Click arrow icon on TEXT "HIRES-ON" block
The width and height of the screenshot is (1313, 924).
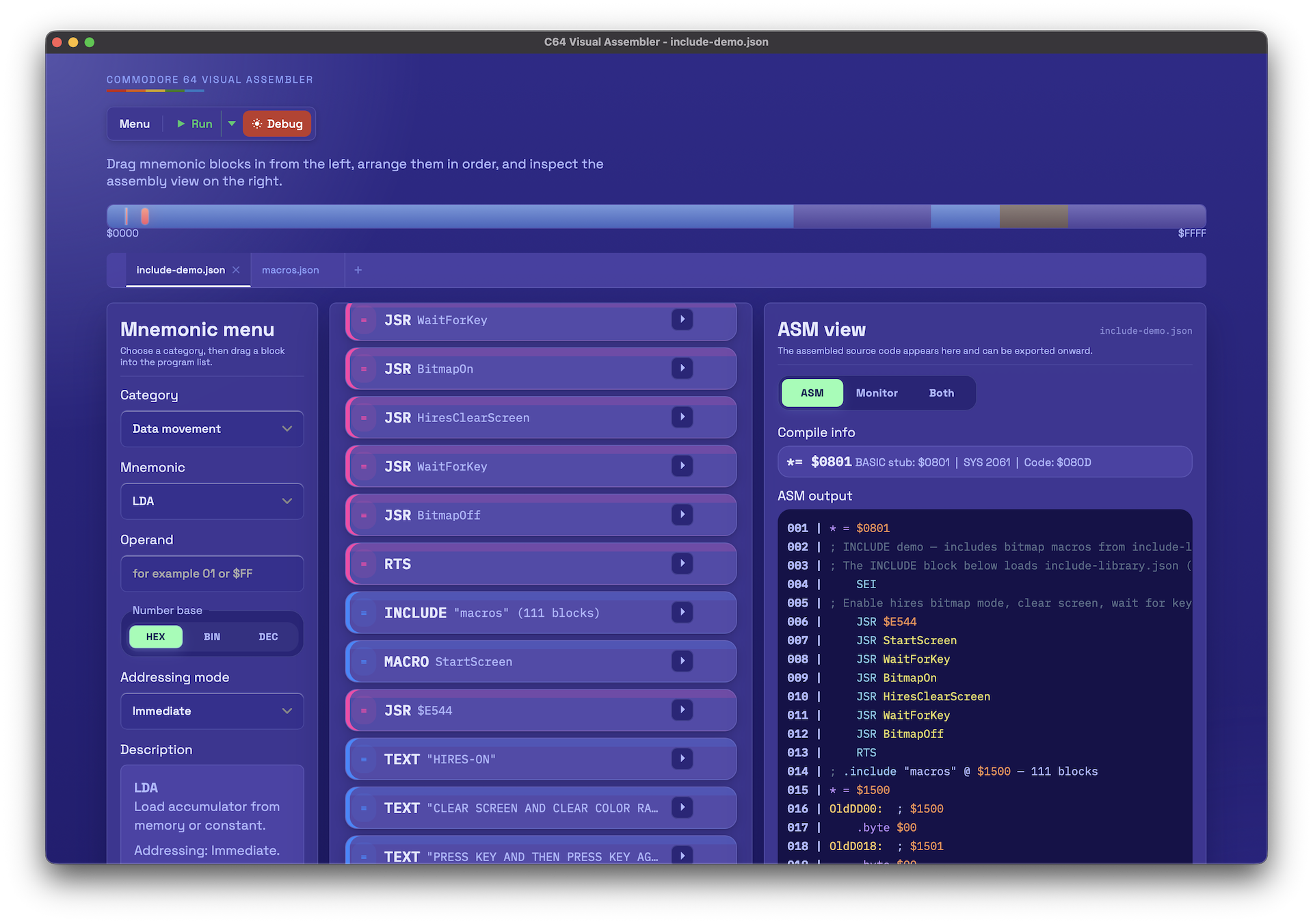pyautogui.click(x=682, y=758)
